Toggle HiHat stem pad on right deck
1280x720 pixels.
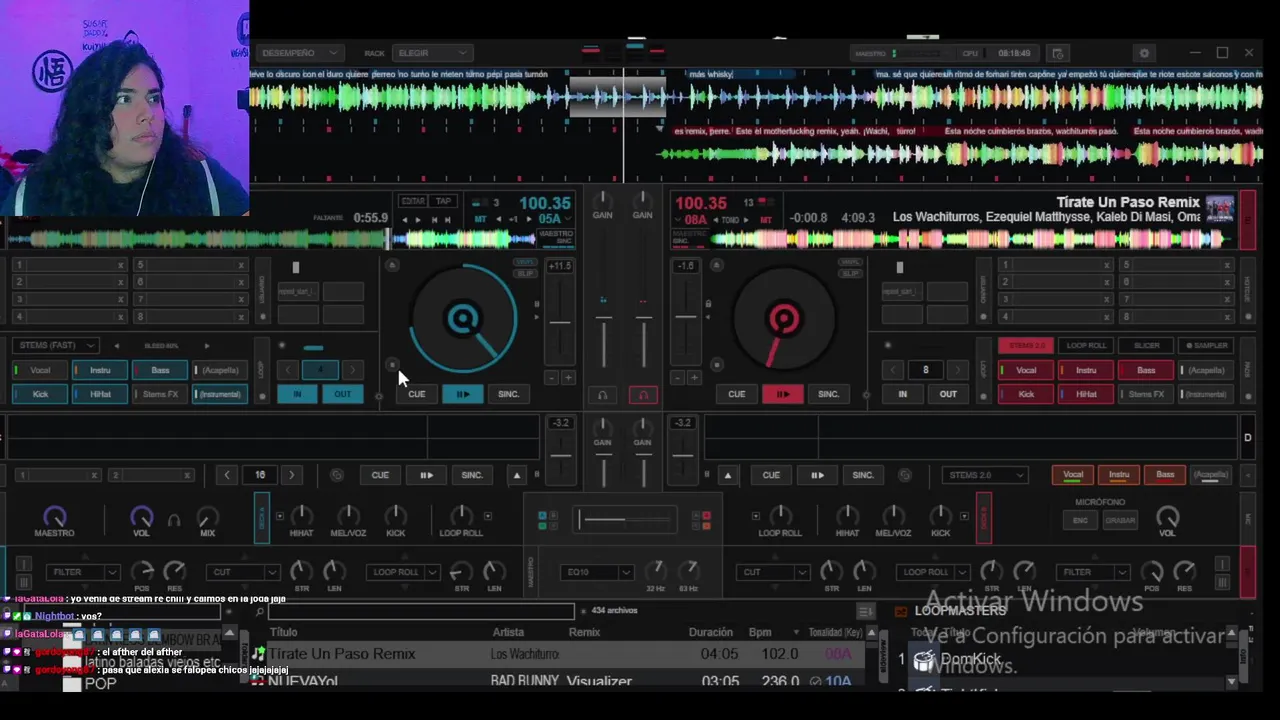1086,394
